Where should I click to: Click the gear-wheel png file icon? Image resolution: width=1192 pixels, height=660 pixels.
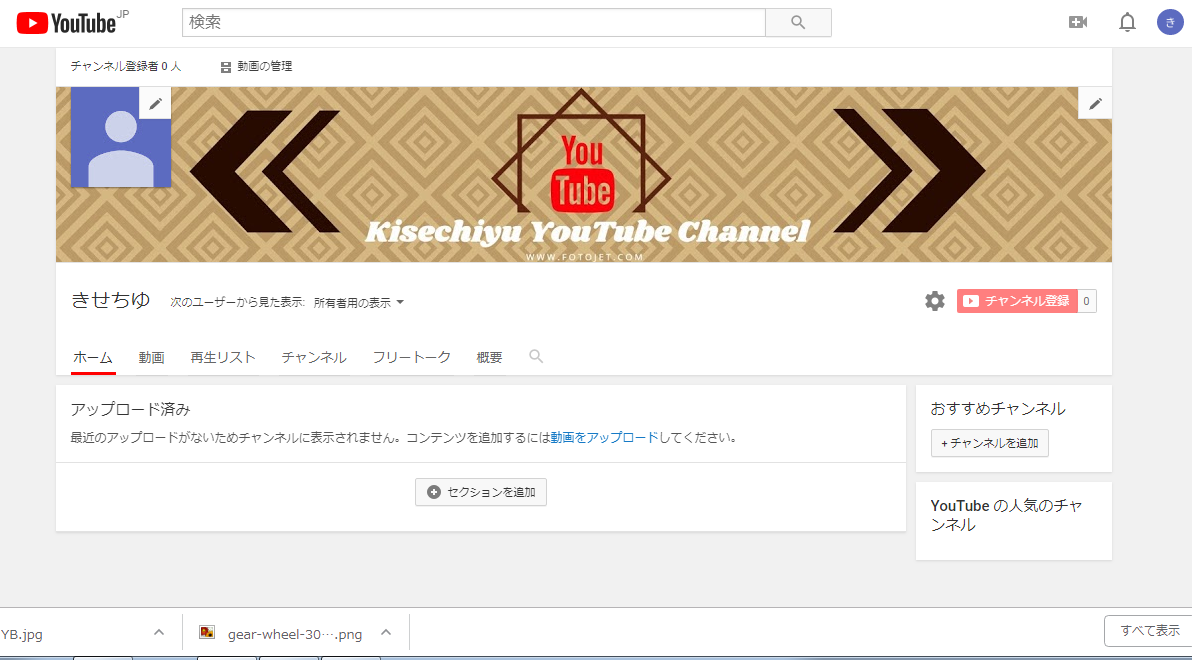pyautogui.click(x=207, y=633)
